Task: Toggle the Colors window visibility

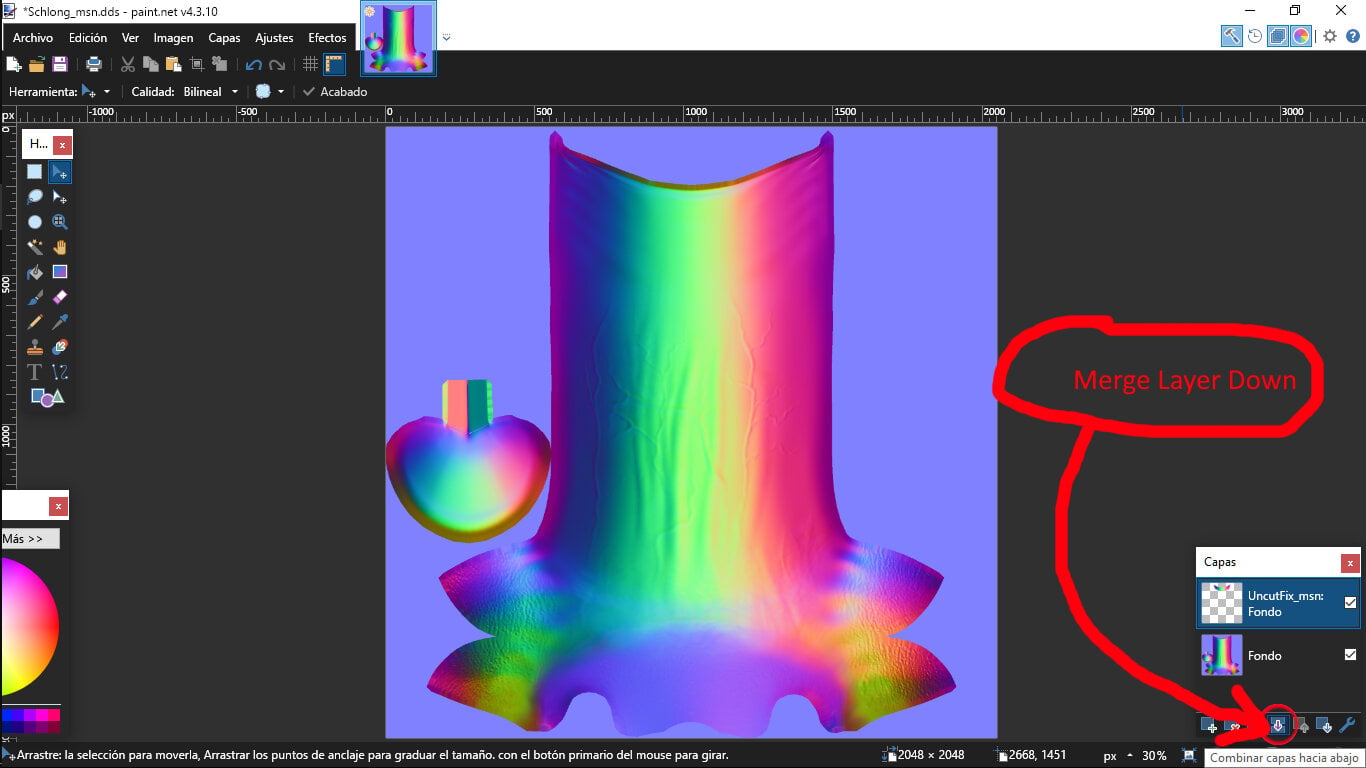Action: click(x=1301, y=36)
